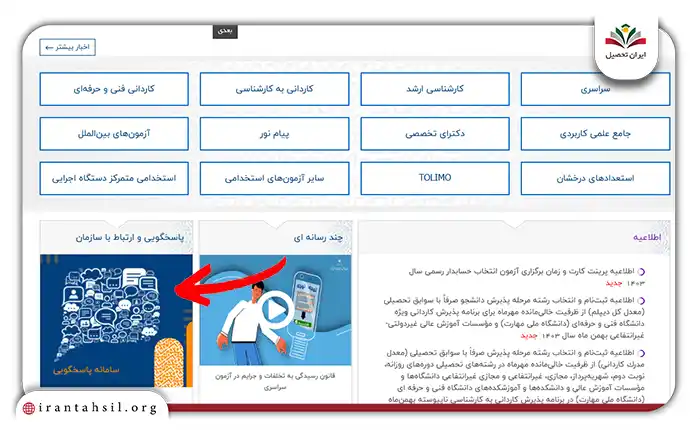This screenshot has height=430, width=700.
Task: Open video caption قانون رسیدگی به تخلفات
Action: tap(275, 381)
